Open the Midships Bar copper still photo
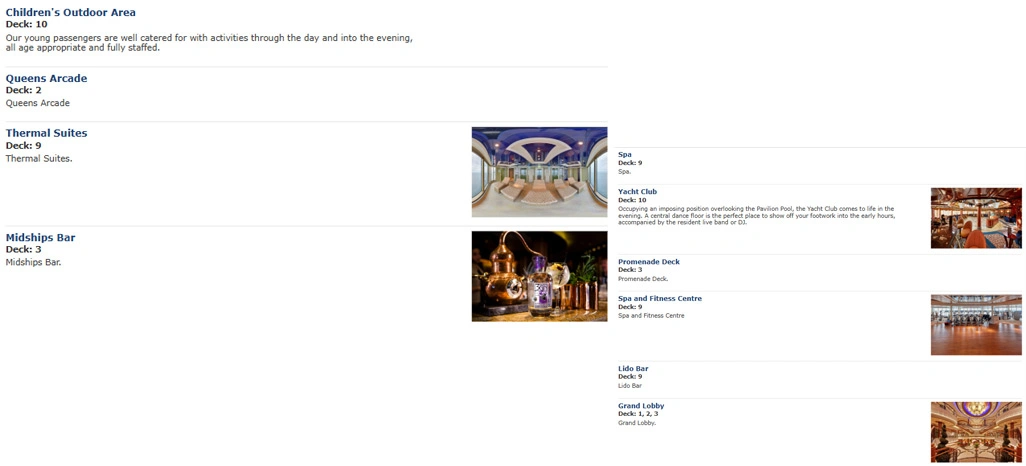 click(539, 276)
